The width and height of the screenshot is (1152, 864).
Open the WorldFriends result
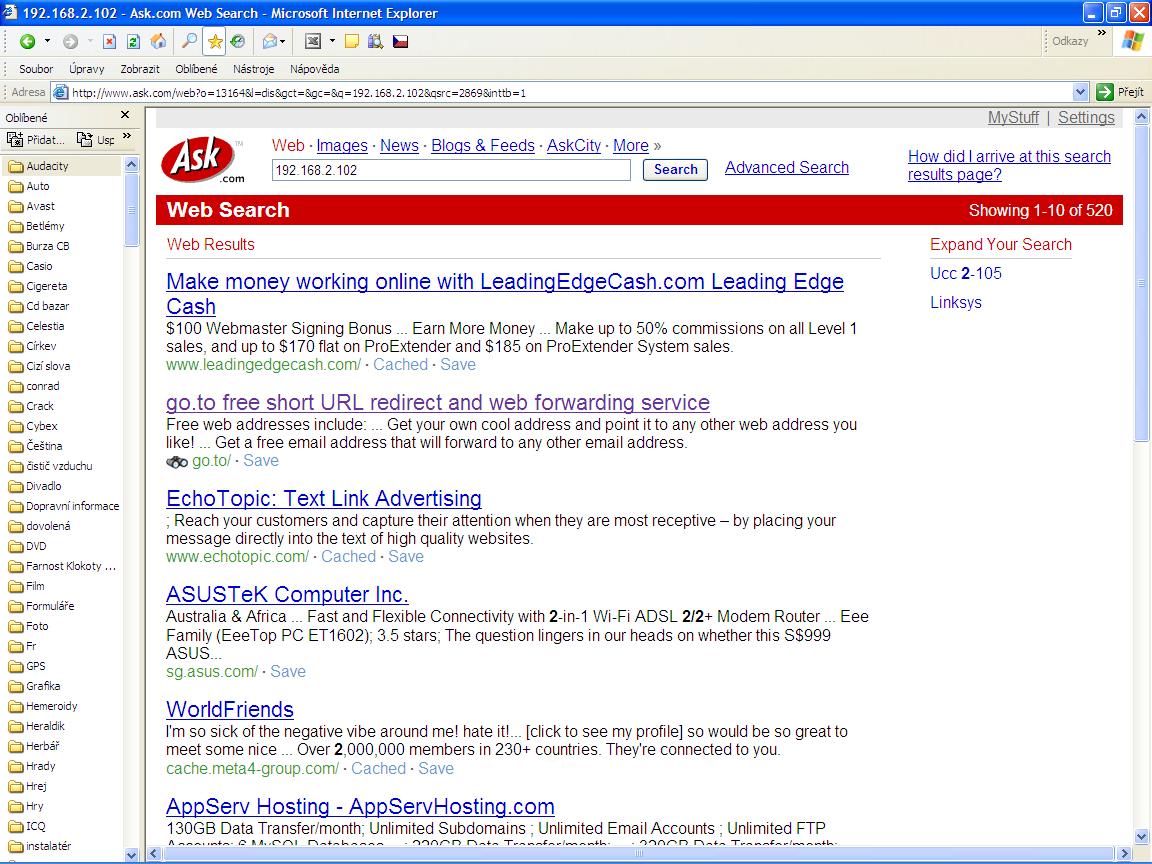[230, 710]
